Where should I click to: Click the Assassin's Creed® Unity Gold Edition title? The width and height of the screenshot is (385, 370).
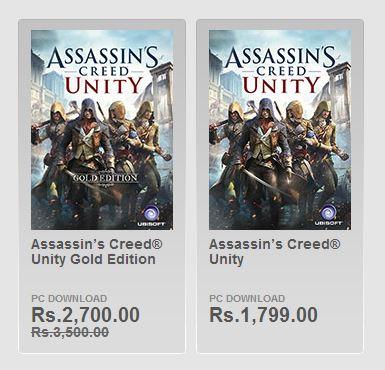click(x=97, y=252)
